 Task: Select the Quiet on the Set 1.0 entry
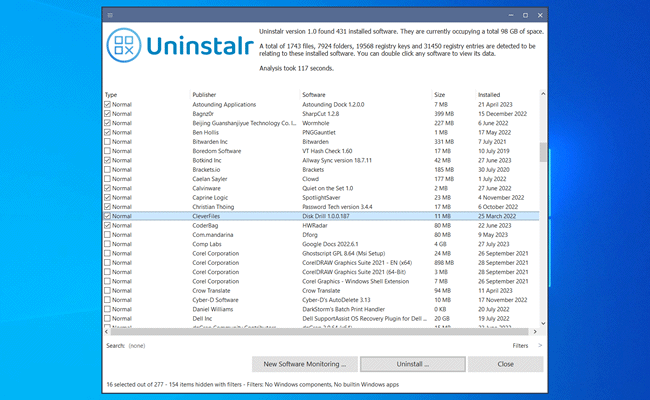point(328,188)
